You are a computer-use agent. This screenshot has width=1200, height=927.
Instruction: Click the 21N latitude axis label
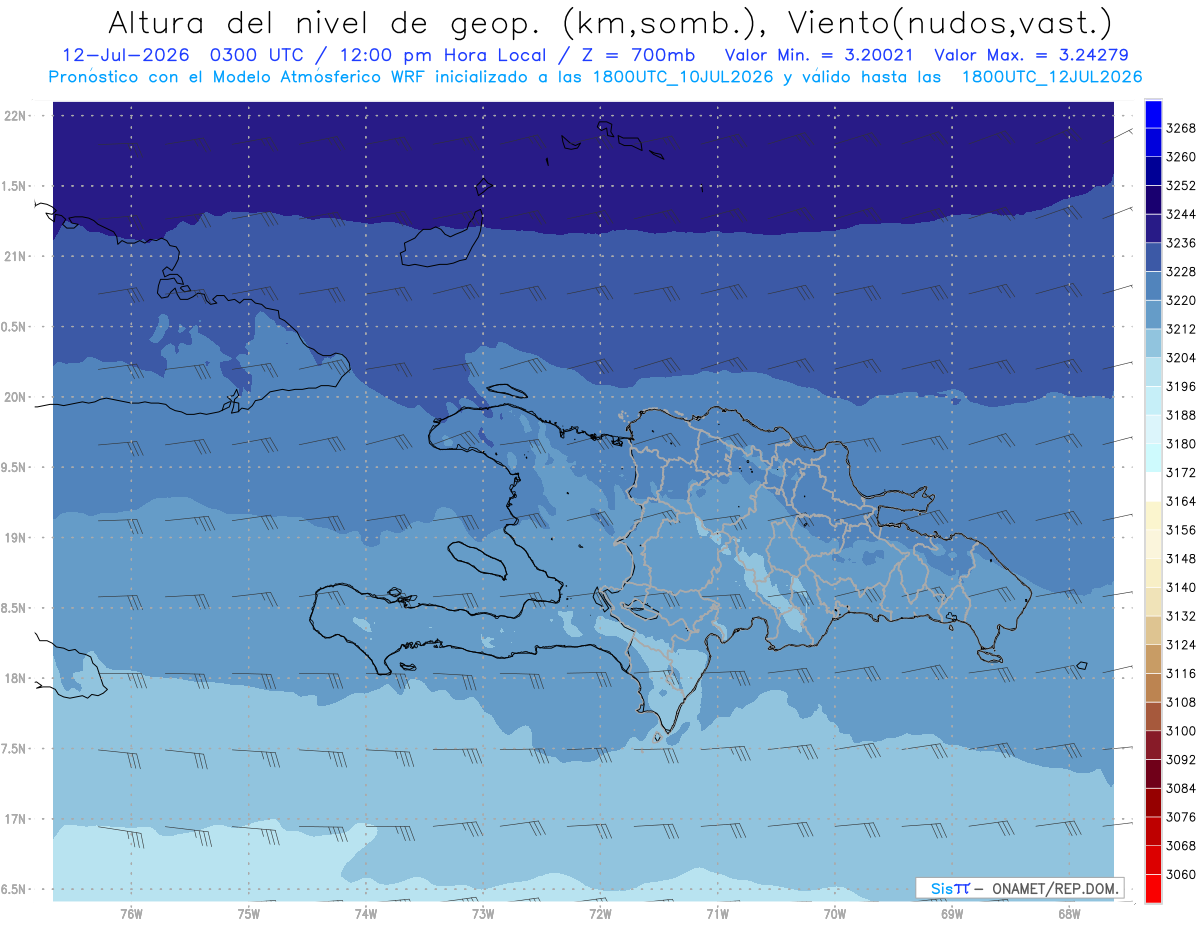pos(17,256)
